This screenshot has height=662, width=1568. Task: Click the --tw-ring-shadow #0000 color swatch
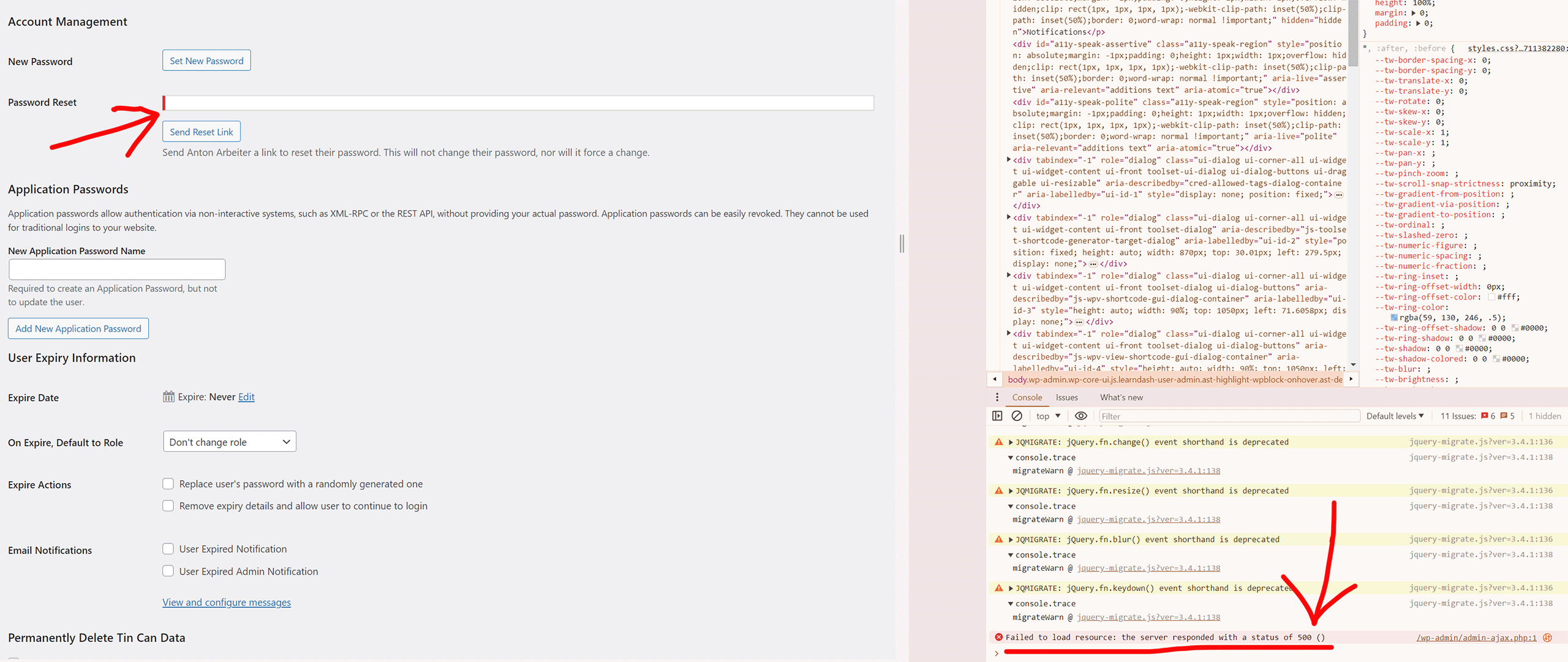[1482, 338]
